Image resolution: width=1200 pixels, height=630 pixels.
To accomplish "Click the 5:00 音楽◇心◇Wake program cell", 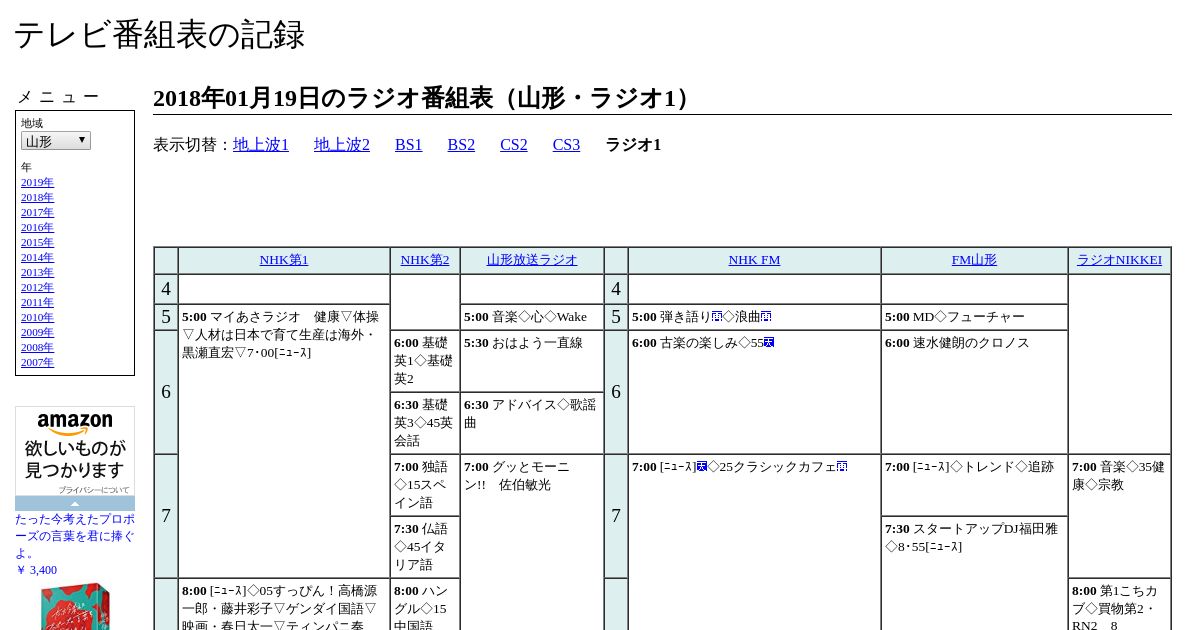I will [532, 317].
